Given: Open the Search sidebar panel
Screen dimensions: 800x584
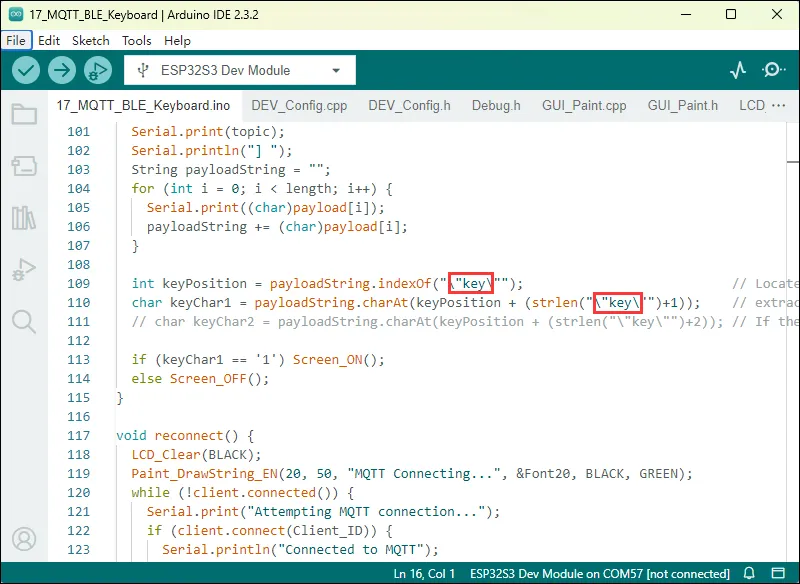Looking at the screenshot, I should (x=24, y=321).
